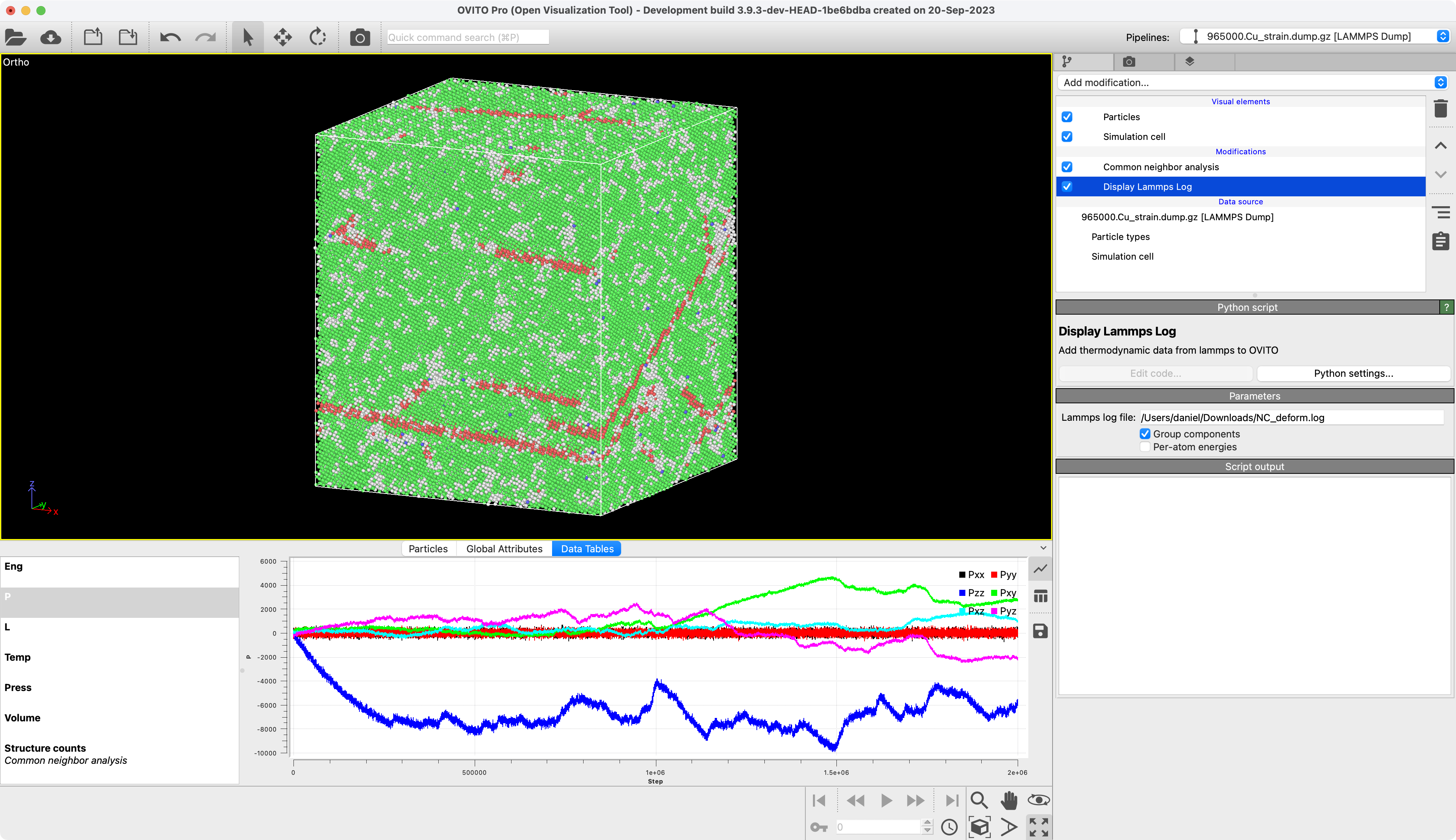Click the load file folder icon
Image resolution: width=1456 pixels, height=840 pixels.
[x=16, y=38]
